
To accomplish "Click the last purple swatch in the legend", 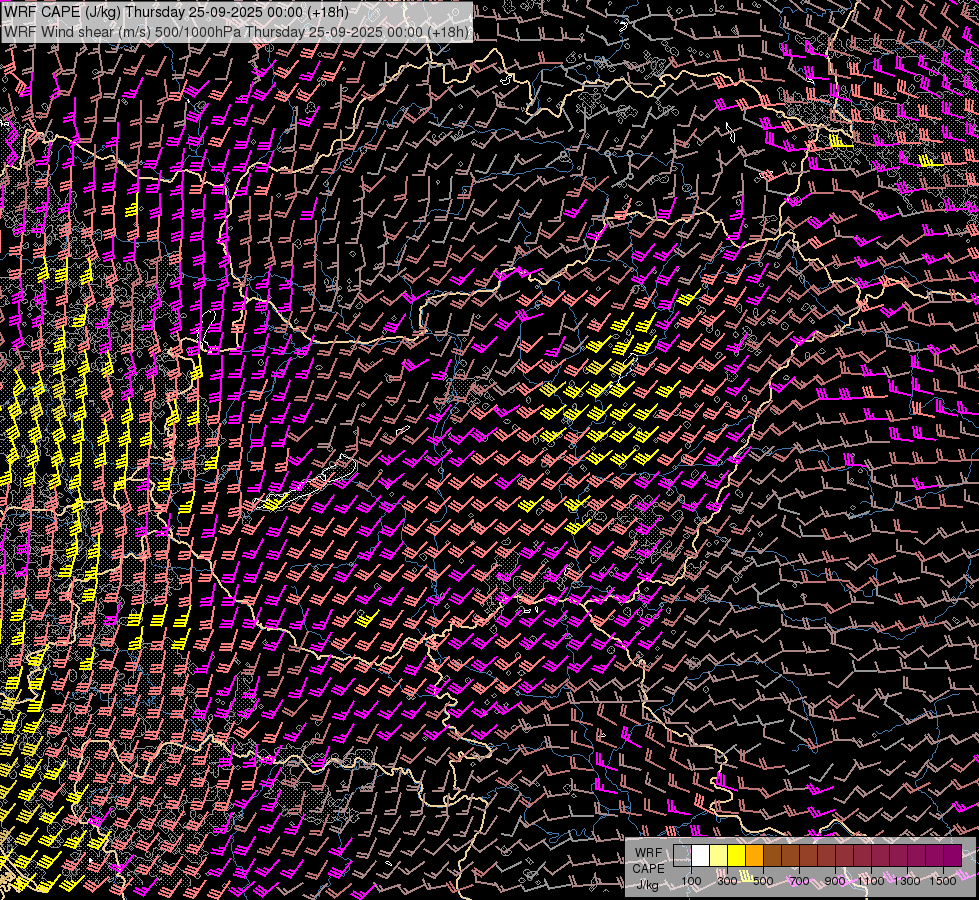I will 952,855.
